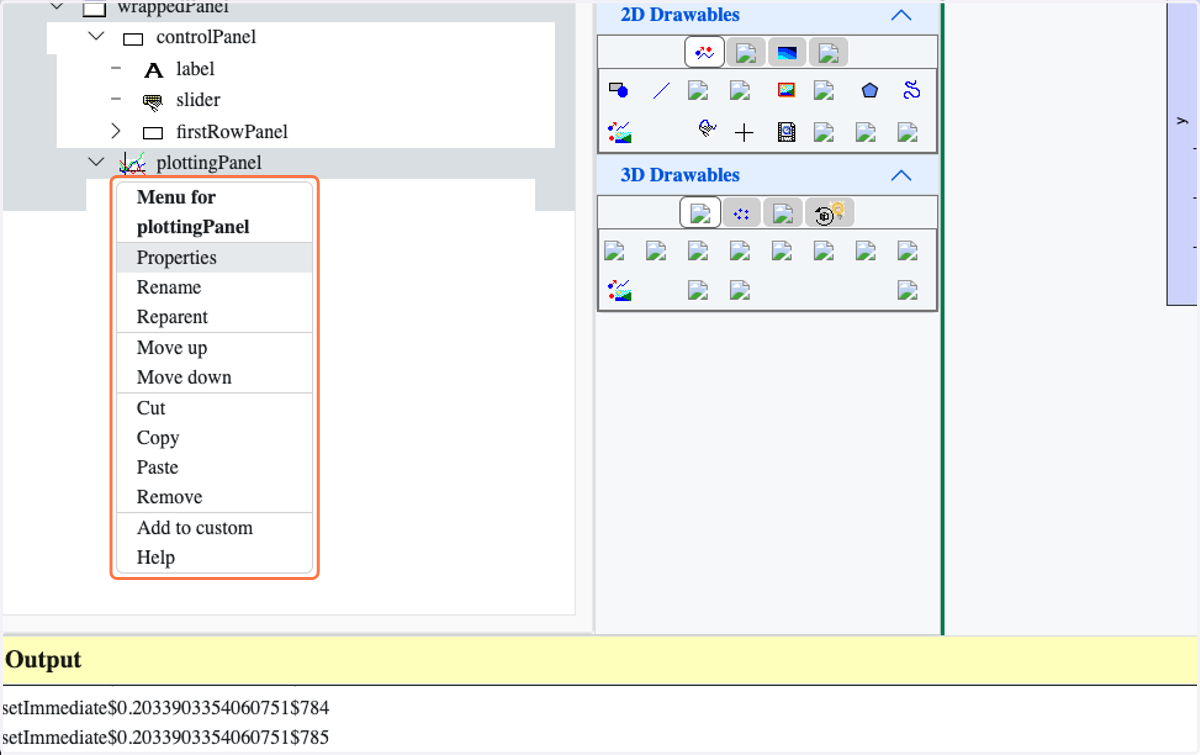Viewport: 1200px width, 755px height.
Task: Click the Output panel heading
Action: tap(43, 660)
